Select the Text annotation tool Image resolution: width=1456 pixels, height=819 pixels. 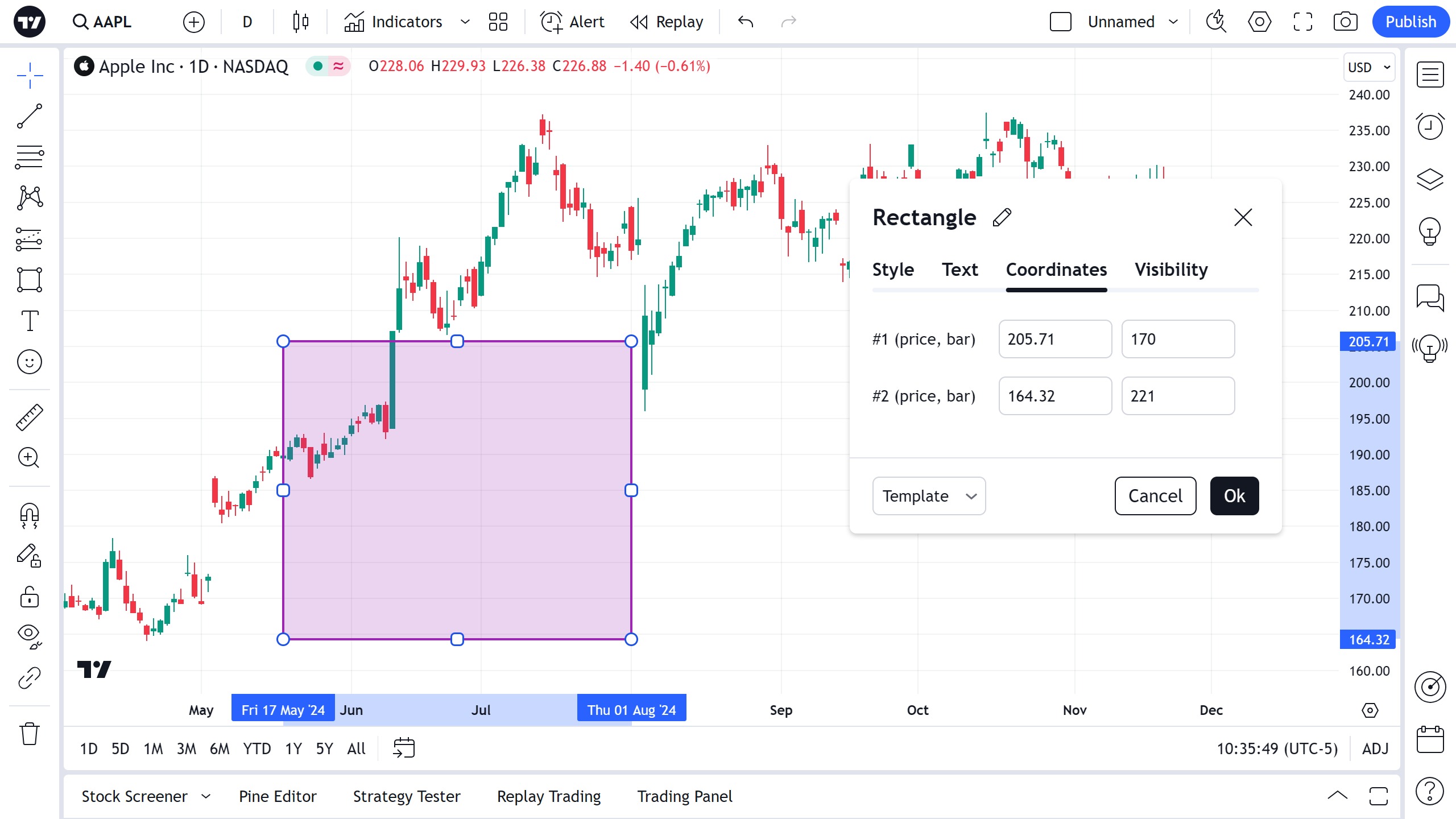click(x=29, y=321)
